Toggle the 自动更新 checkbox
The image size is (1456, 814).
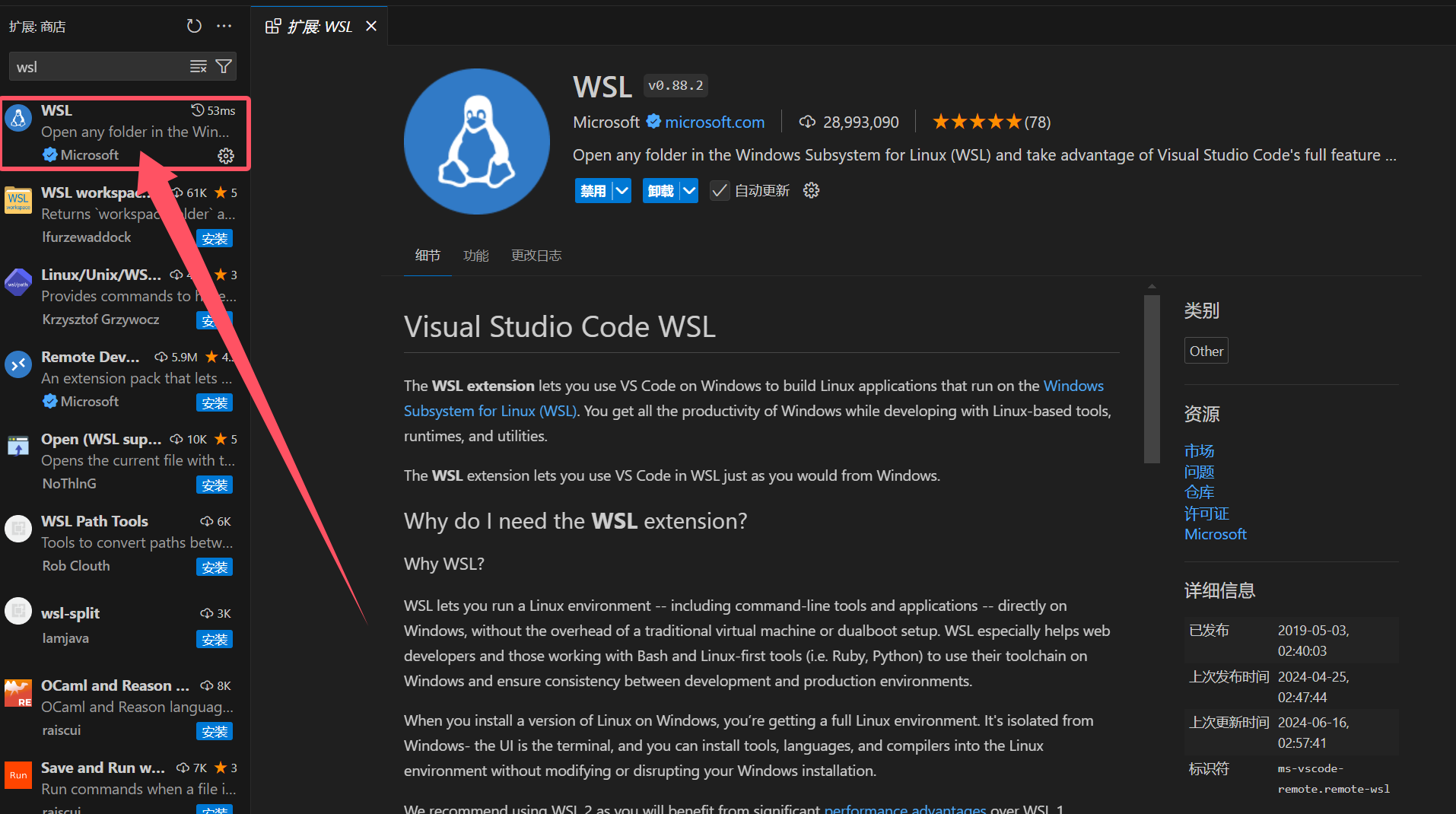click(720, 190)
